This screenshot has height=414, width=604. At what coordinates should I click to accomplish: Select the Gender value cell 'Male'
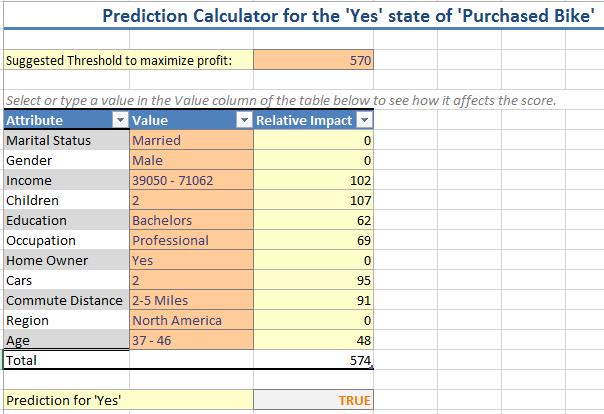click(191, 160)
